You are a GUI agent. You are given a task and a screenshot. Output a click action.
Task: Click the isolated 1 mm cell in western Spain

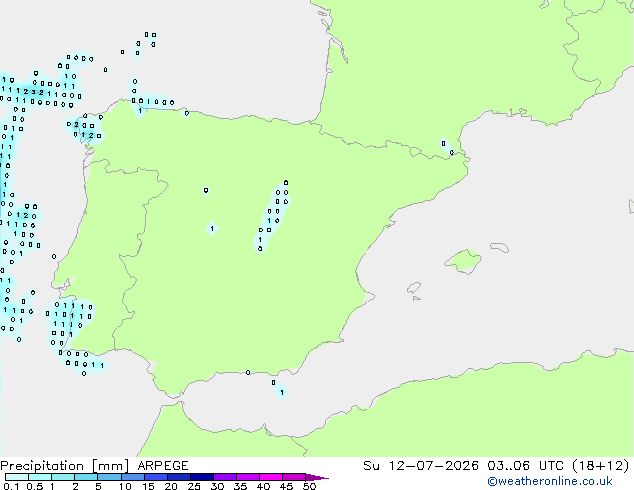coord(212,228)
